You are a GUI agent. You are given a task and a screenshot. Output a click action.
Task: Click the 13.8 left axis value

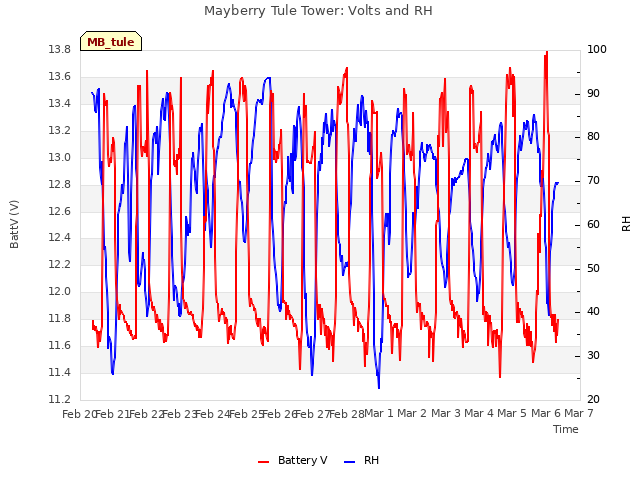tap(60, 50)
